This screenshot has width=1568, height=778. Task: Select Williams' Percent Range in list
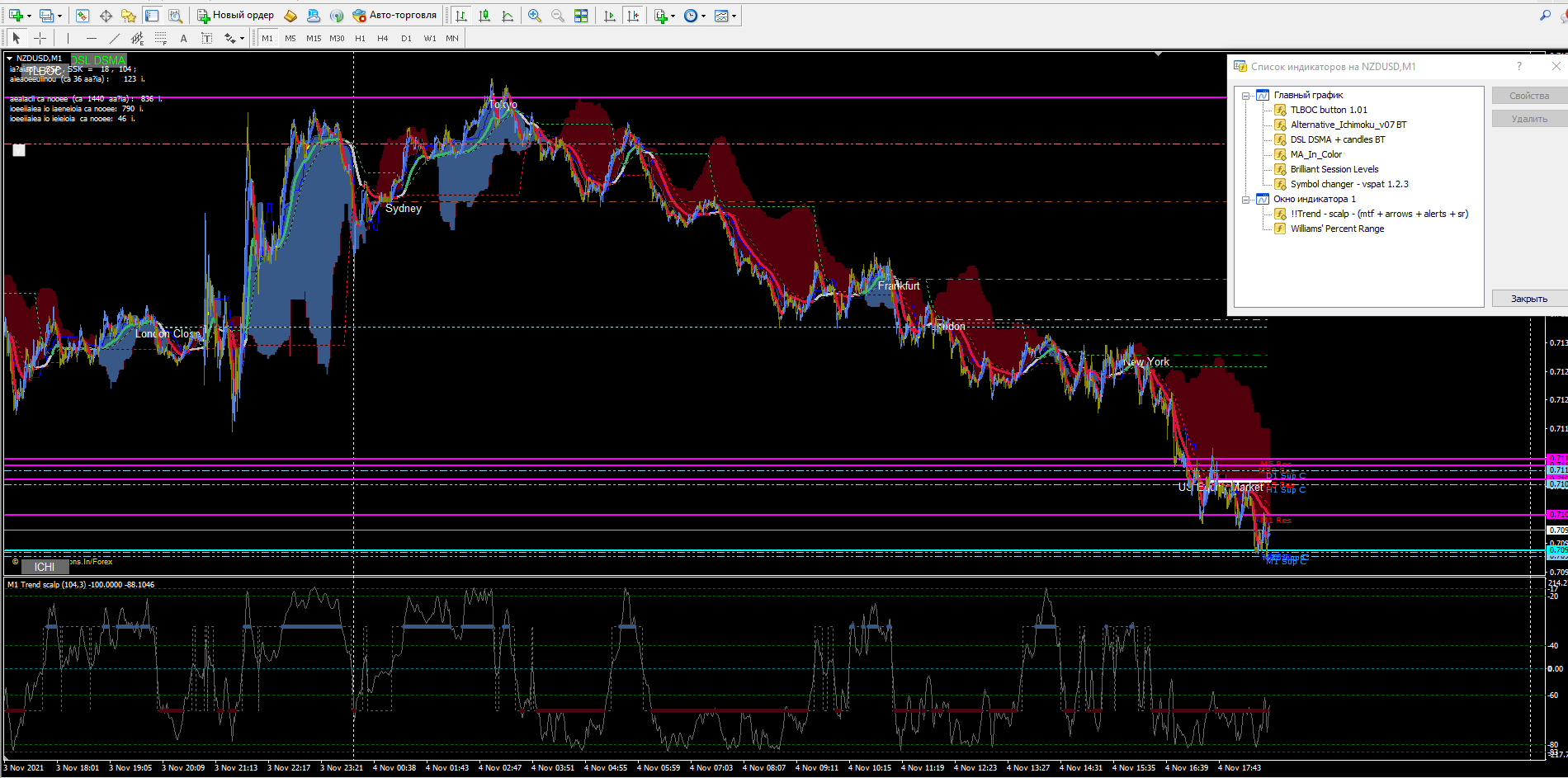point(1337,229)
